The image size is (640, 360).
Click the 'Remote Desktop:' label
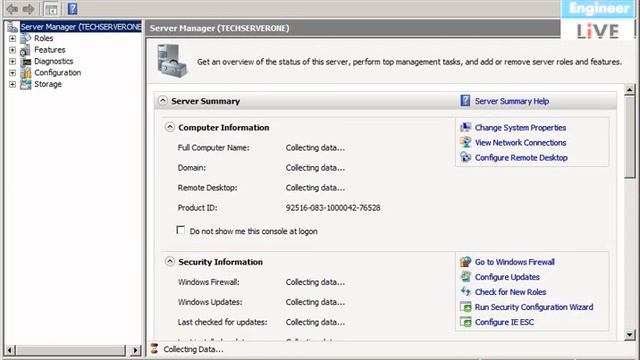tap(207, 188)
